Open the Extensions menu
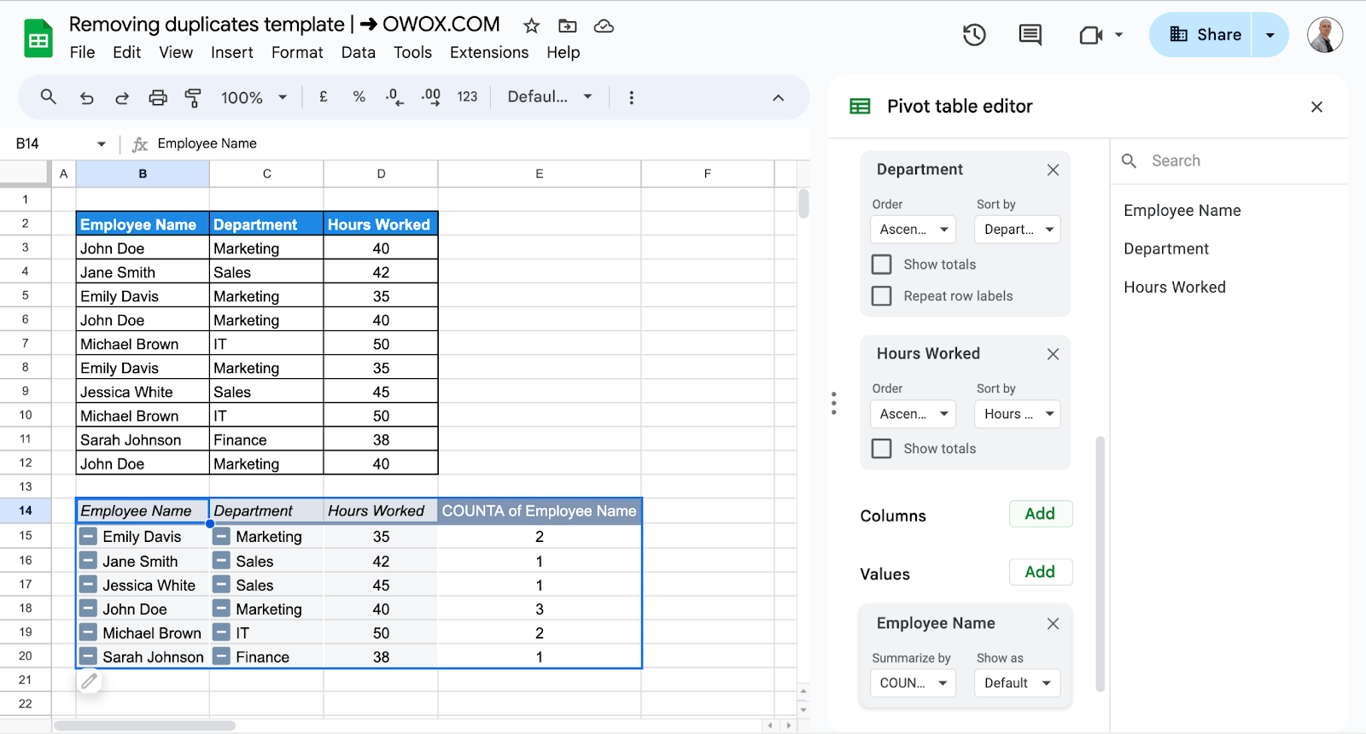1366x734 pixels. (489, 52)
